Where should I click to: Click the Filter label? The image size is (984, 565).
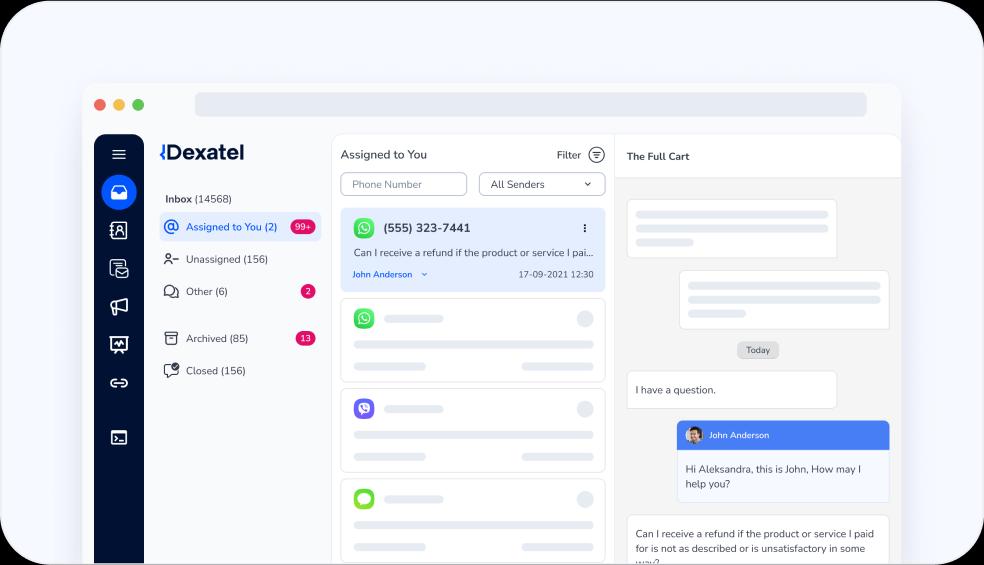[569, 155]
